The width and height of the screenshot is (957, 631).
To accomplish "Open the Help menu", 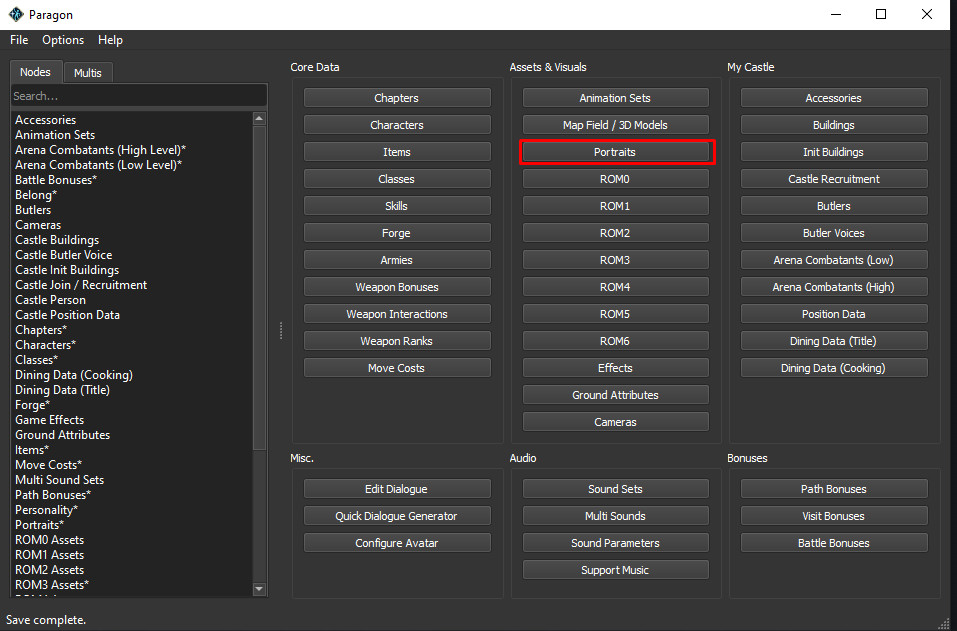I will coord(110,40).
